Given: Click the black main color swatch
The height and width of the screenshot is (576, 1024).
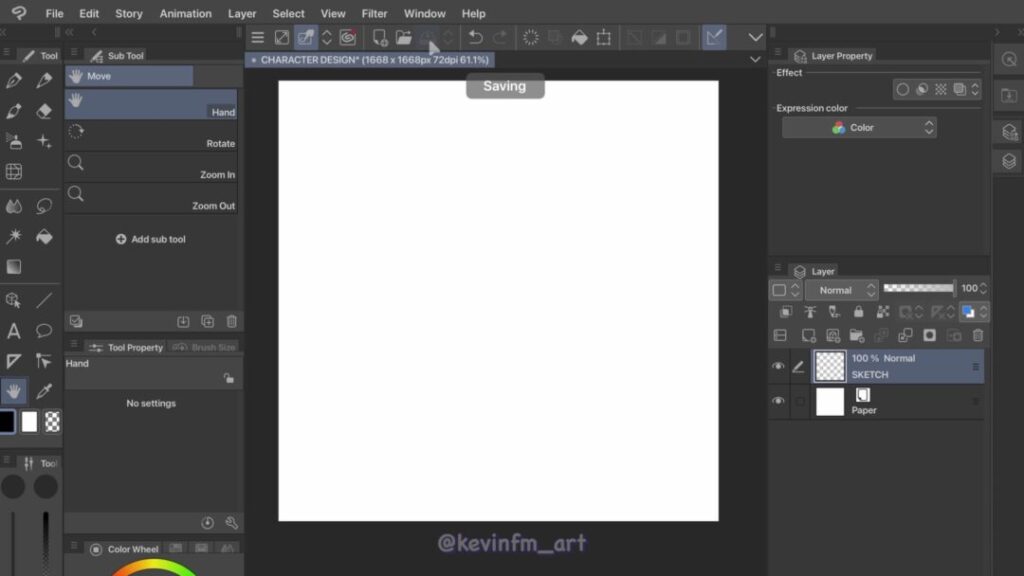Looking at the screenshot, I should 7,422.
